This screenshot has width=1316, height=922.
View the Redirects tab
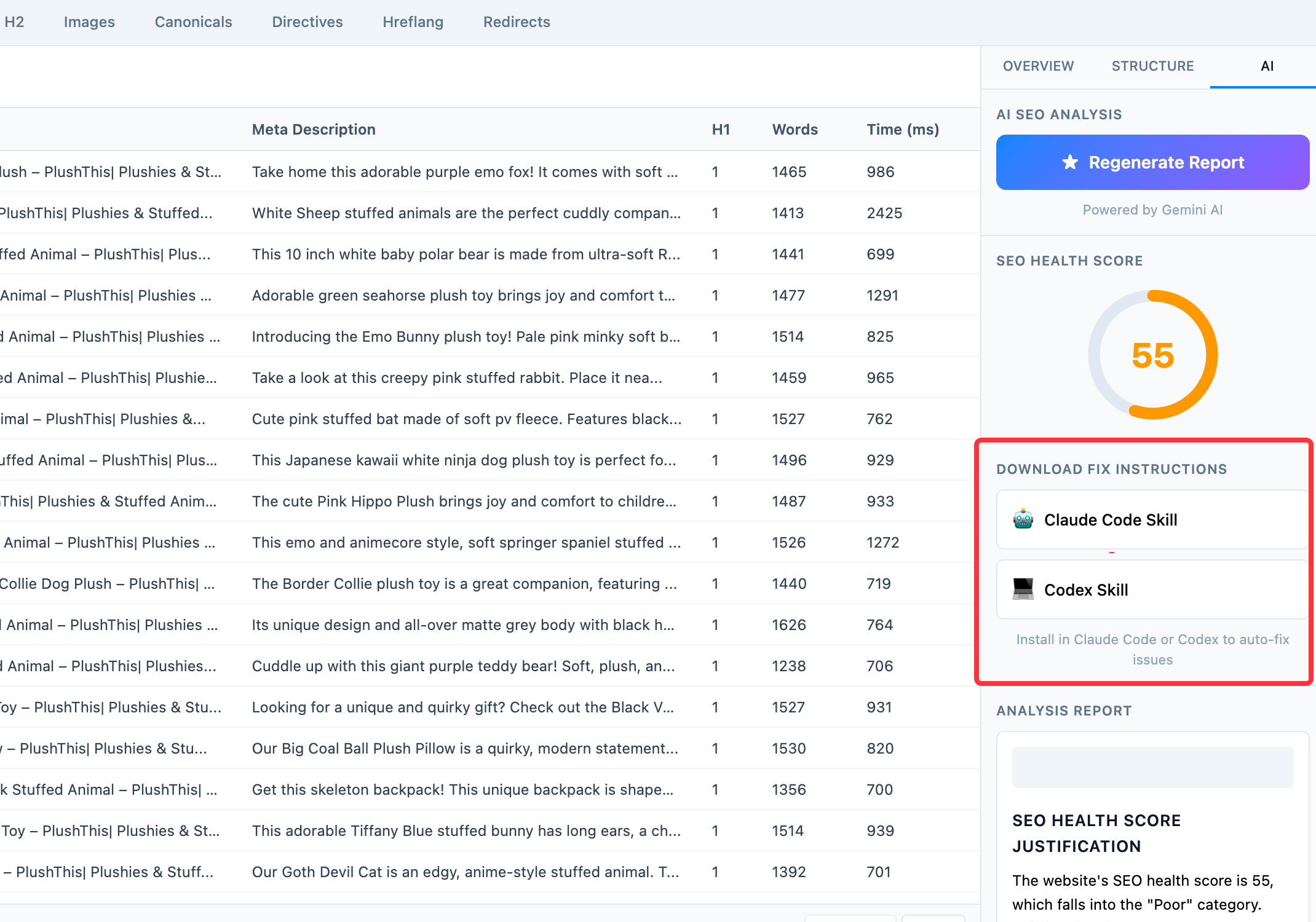pos(517,22)
